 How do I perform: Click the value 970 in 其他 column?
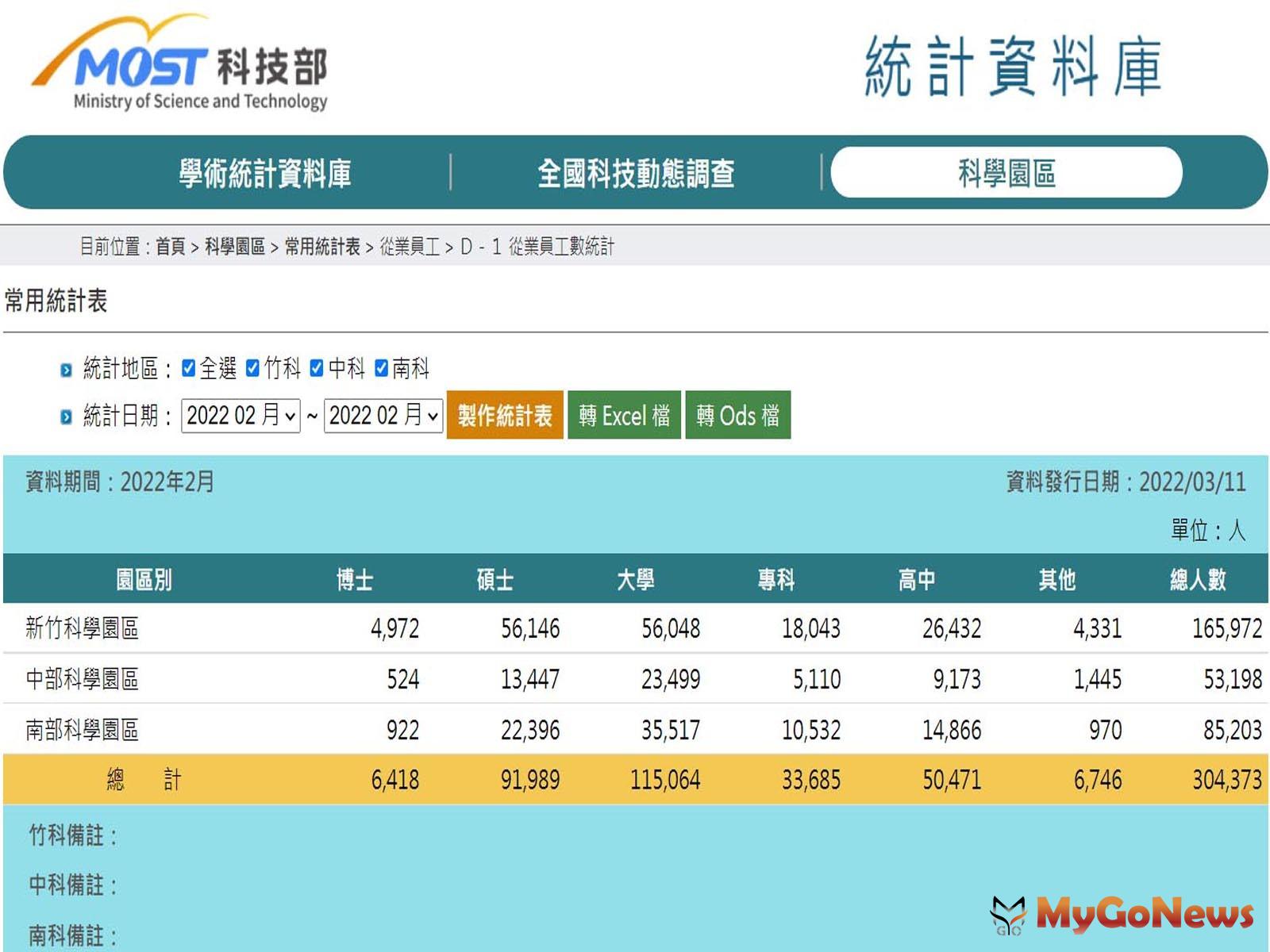1106,731
